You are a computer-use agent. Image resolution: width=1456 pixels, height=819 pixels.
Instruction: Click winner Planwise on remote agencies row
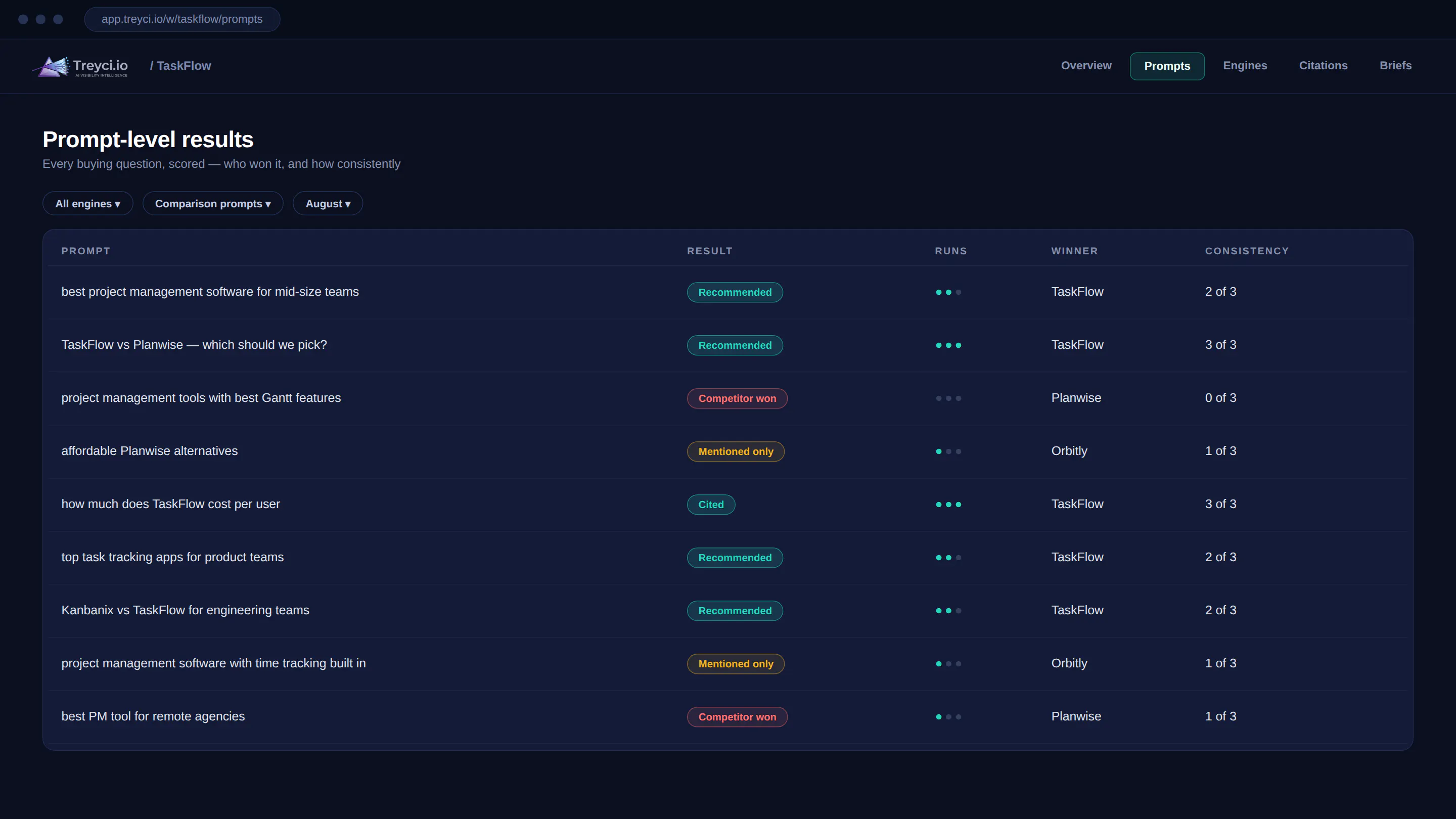coord(1076,717)
